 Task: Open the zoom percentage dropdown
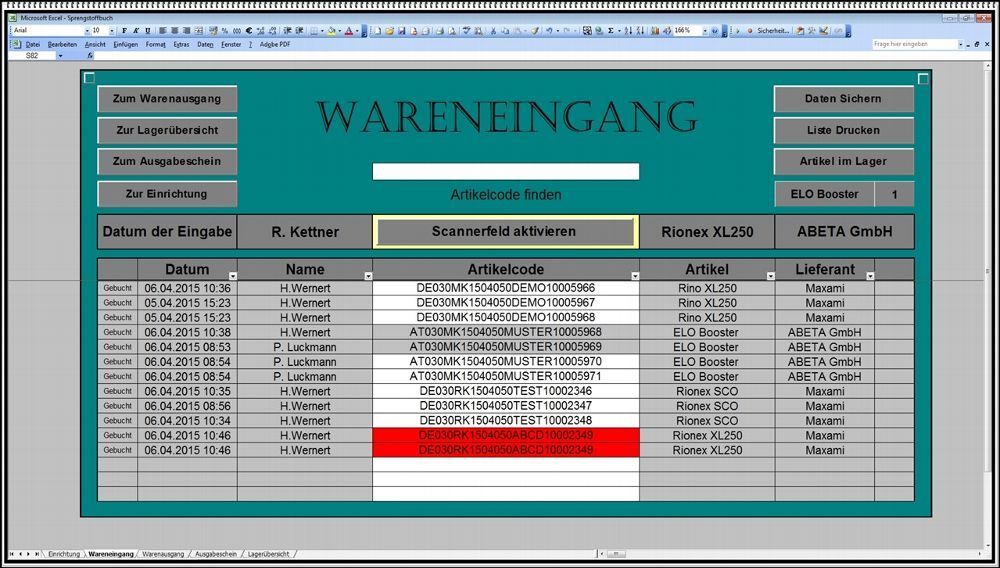tap(704, 31)
